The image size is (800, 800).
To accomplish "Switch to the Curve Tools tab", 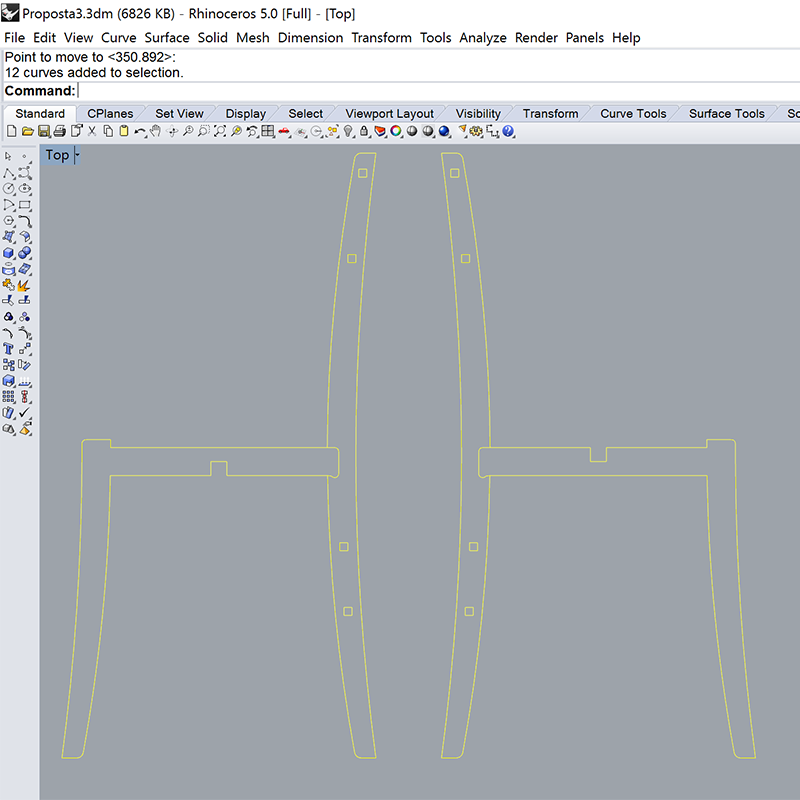I will [633, 113].
